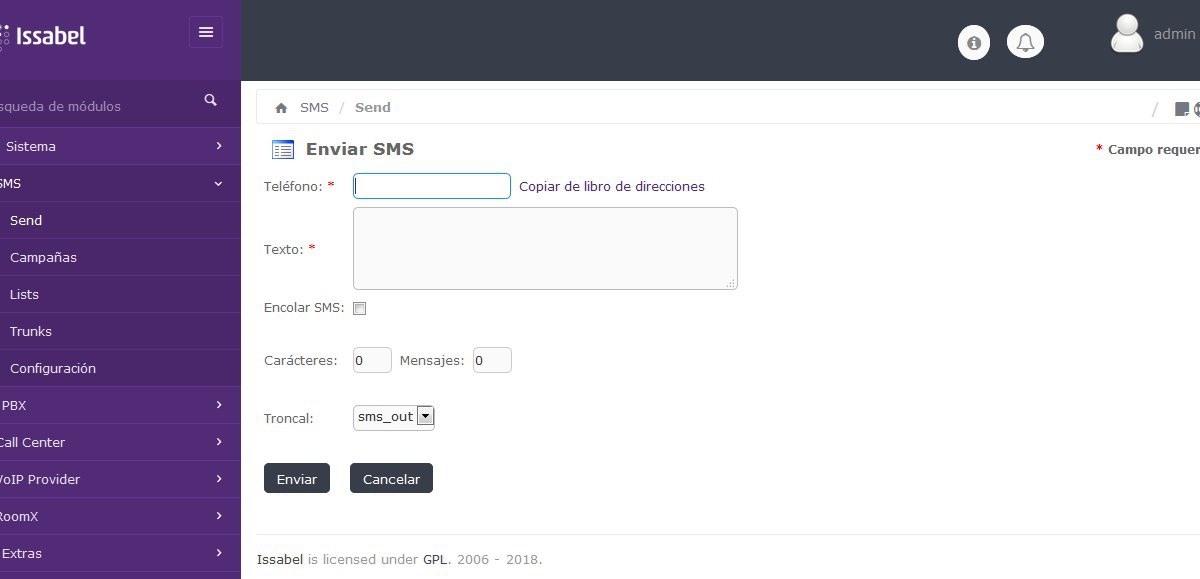Screen dimensions: 1200x579
Task: Open Copiar de libro de direcciones link
Action: [x=612, y=186]
